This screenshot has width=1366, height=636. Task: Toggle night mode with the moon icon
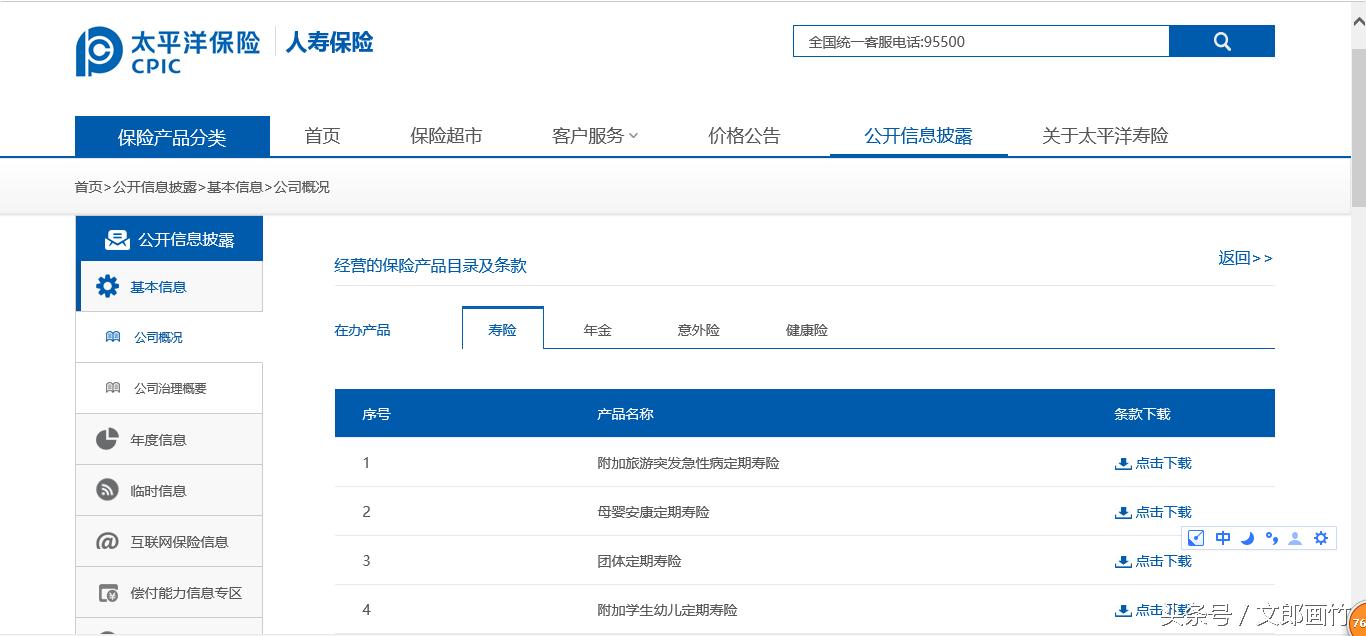click(x=1247, y=538)
